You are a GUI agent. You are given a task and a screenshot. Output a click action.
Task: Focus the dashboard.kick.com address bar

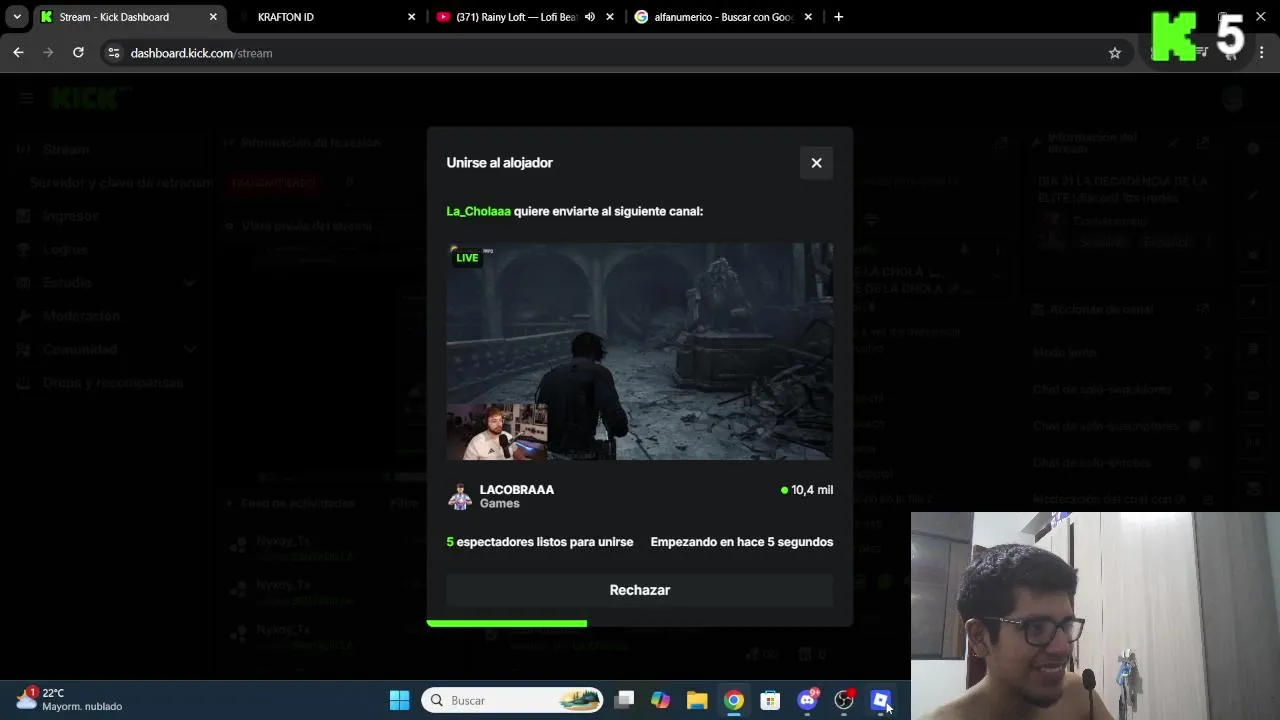tap(615, 53)
